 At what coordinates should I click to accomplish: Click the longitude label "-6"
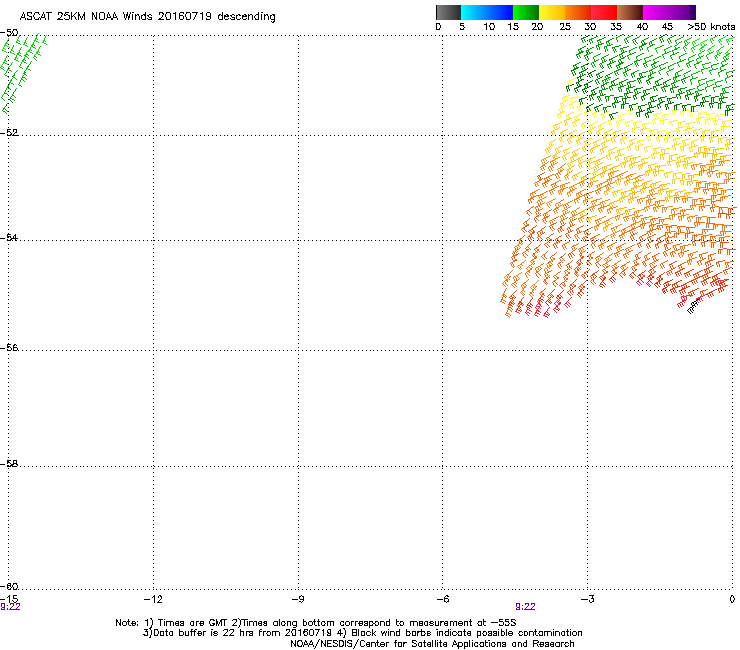pos(442,599)
